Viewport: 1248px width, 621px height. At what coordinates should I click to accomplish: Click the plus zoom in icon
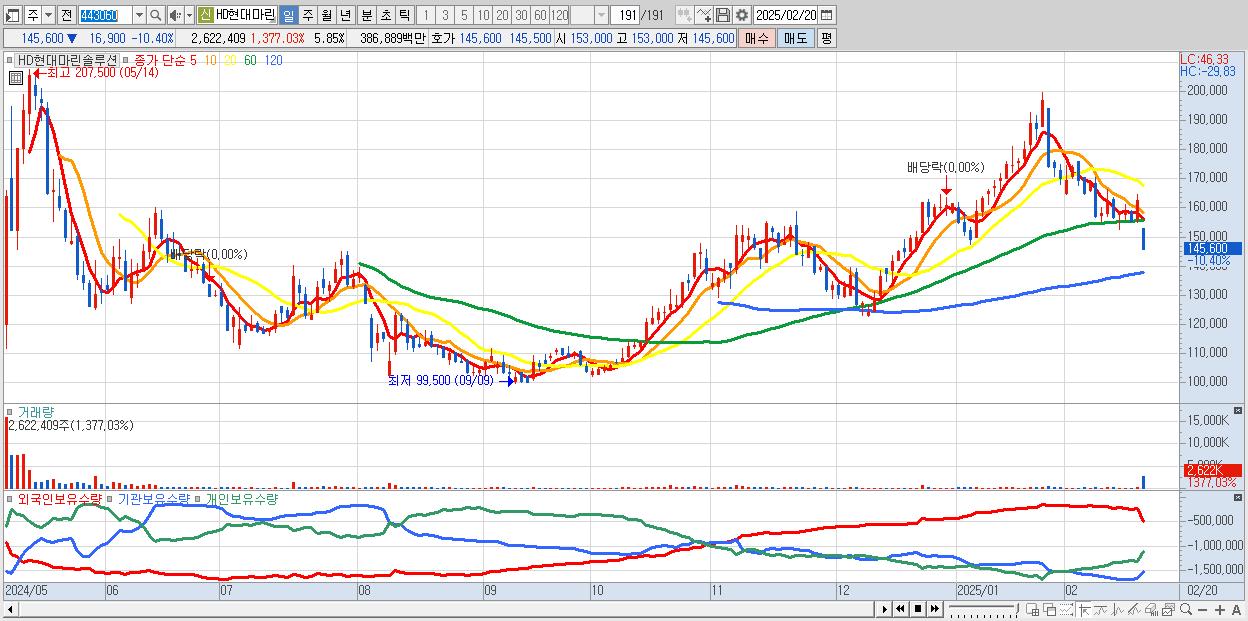click(1219, 610)
